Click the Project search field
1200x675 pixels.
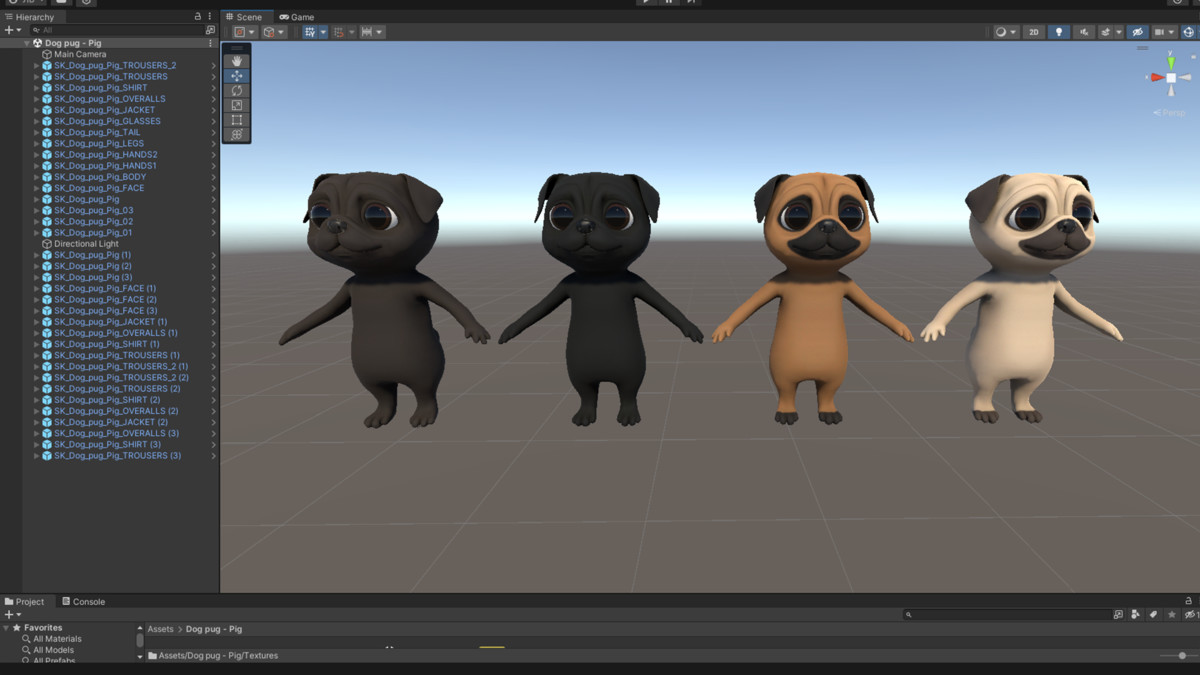[x=1007, y=615]
